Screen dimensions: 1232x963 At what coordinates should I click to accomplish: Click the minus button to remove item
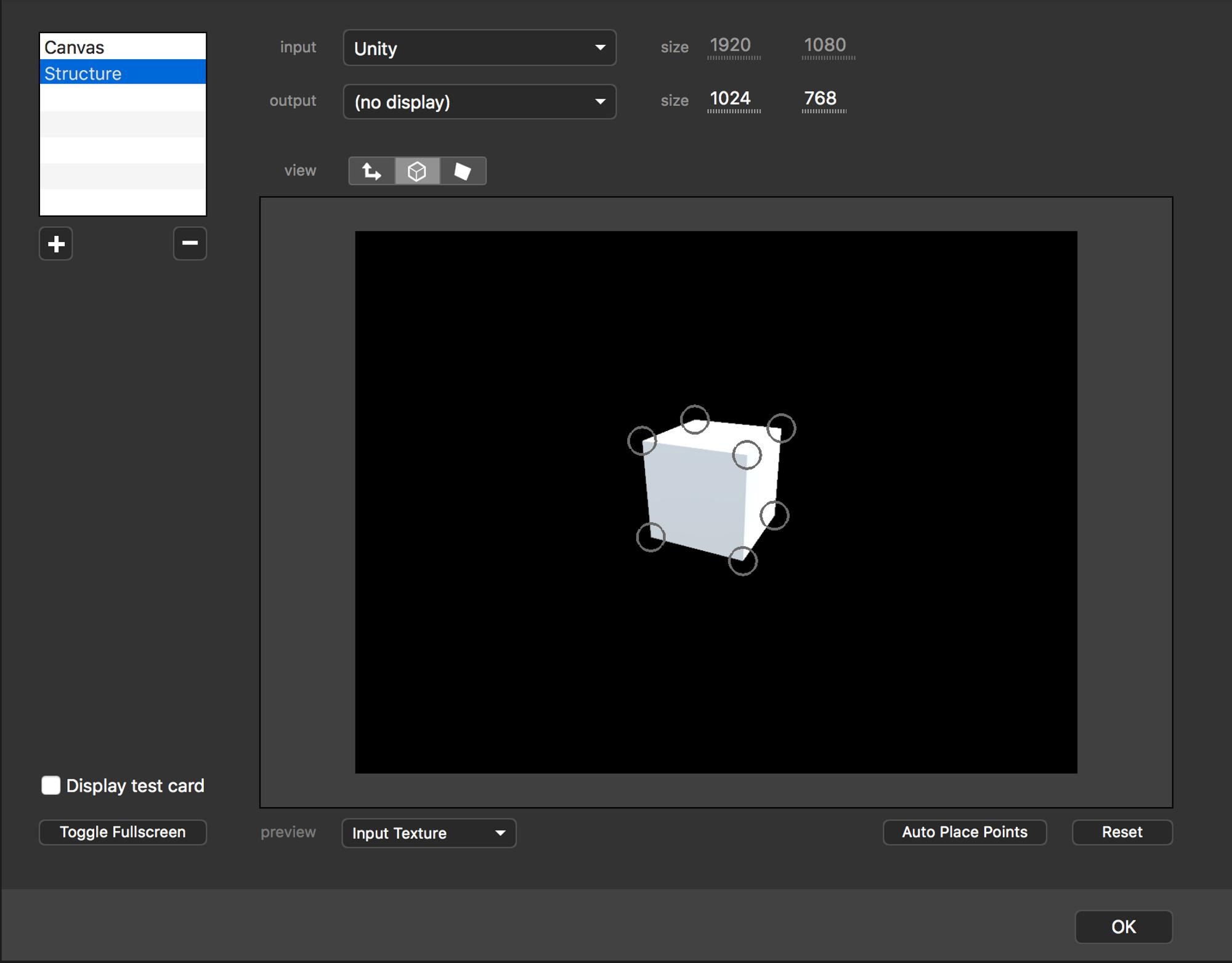click(190, 244)
